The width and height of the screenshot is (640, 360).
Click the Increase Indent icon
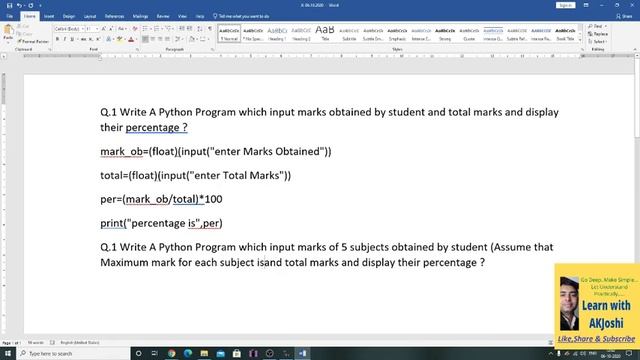(189, 29)
